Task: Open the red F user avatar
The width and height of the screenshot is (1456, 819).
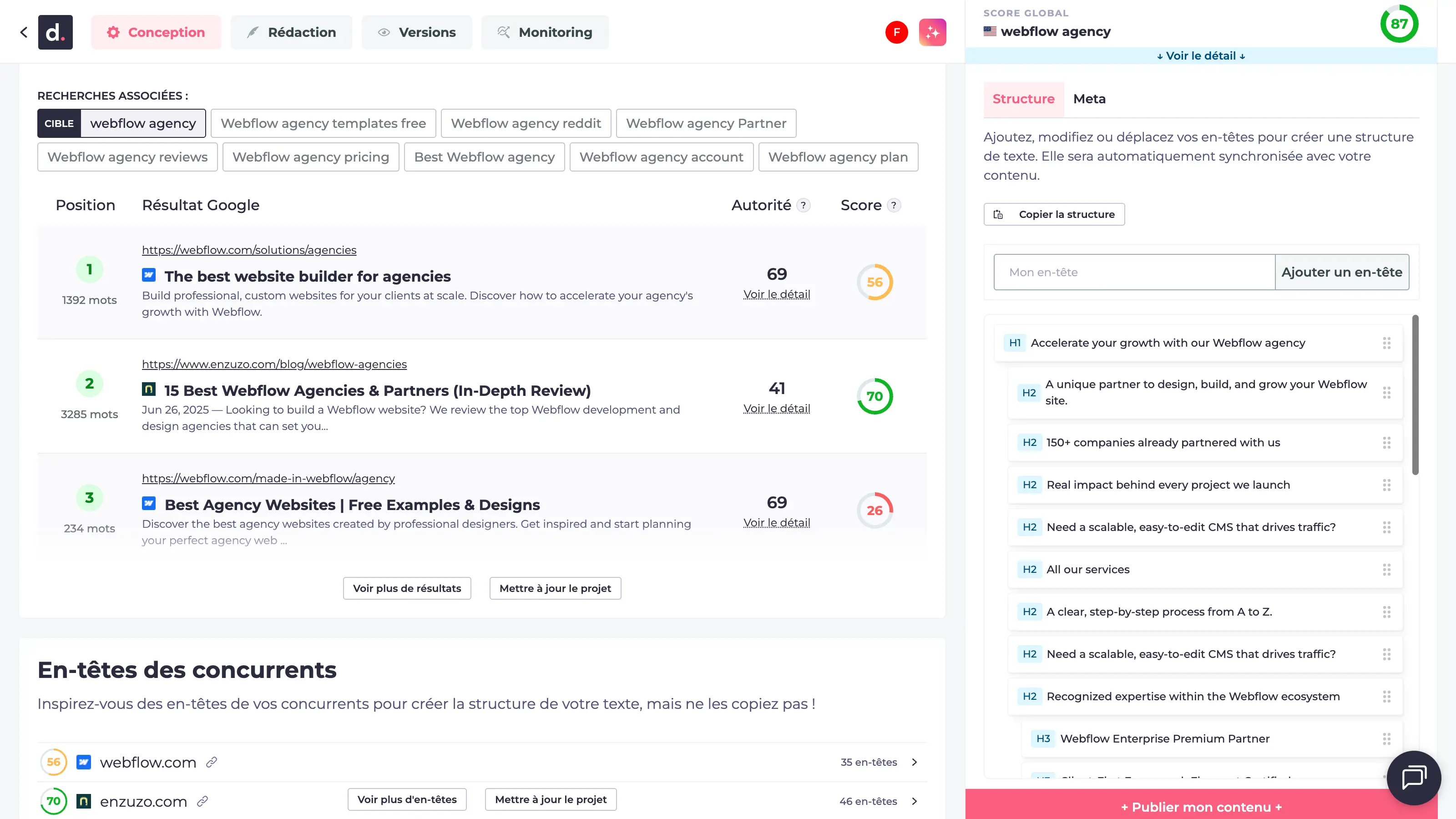Action: point(896,32)
